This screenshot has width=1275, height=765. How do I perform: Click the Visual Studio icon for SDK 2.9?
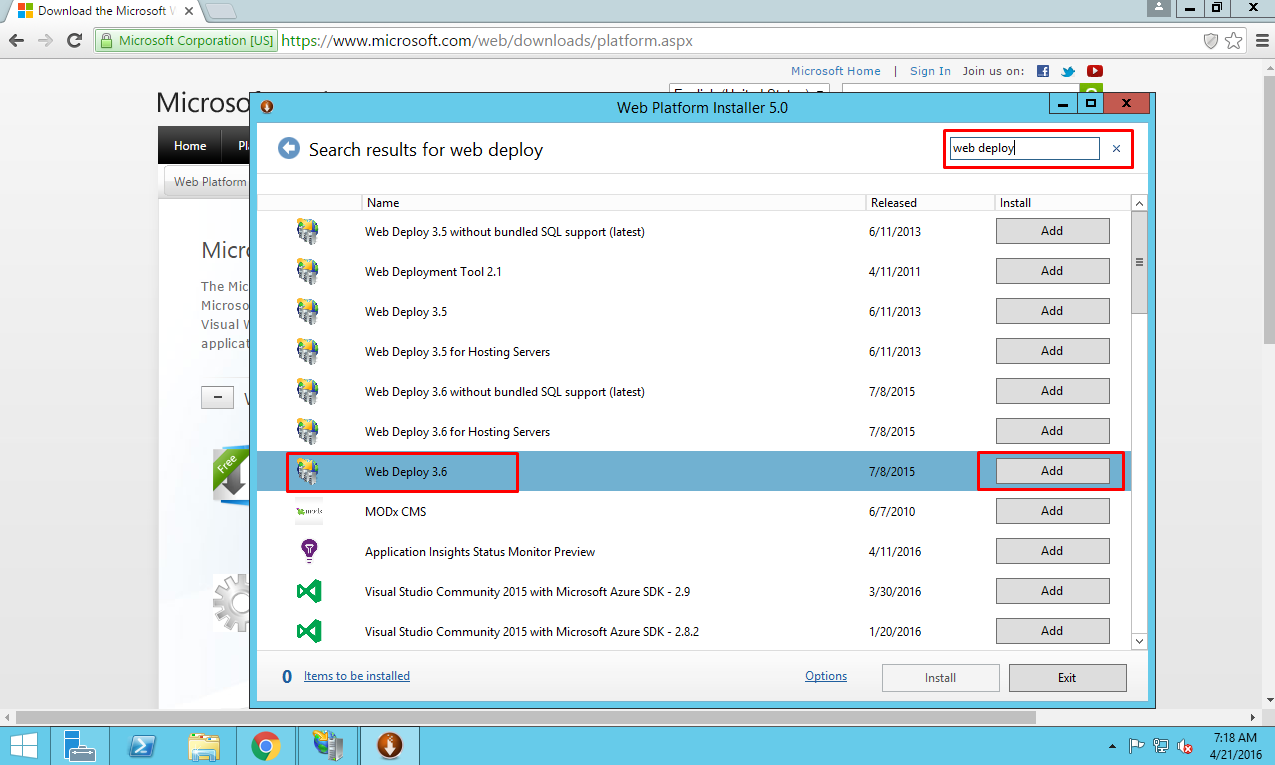pos(309,591)
